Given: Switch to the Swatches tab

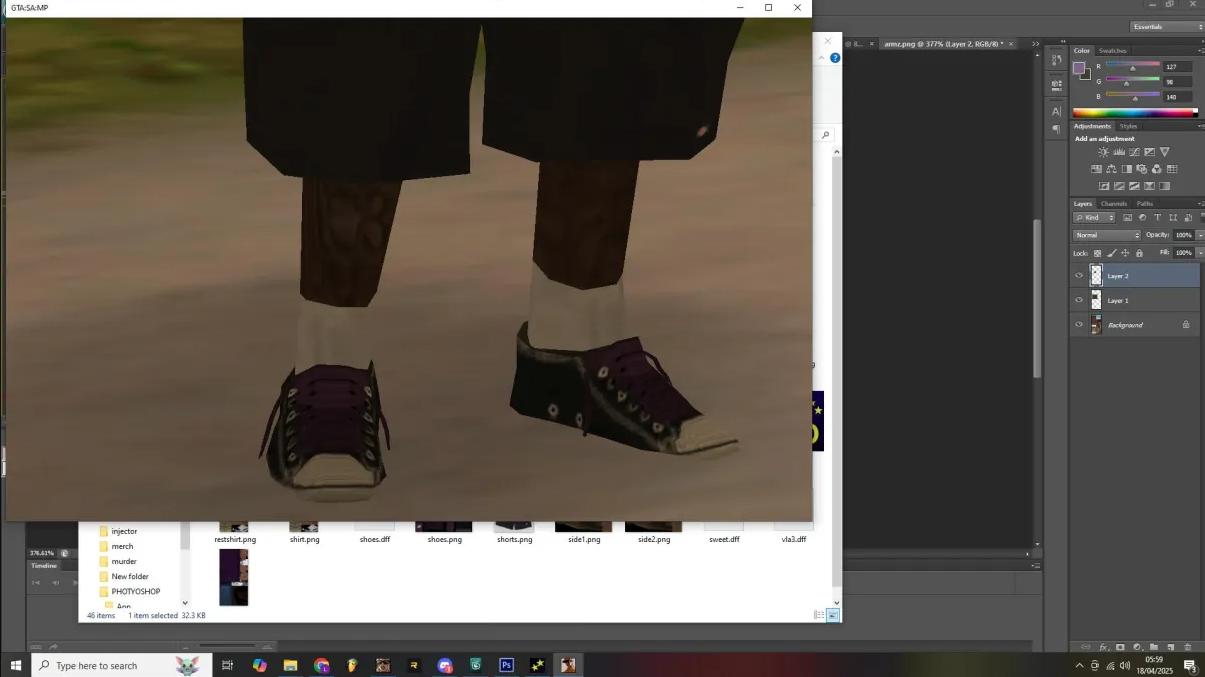Looking at the screenshot, I should 1112,51.
